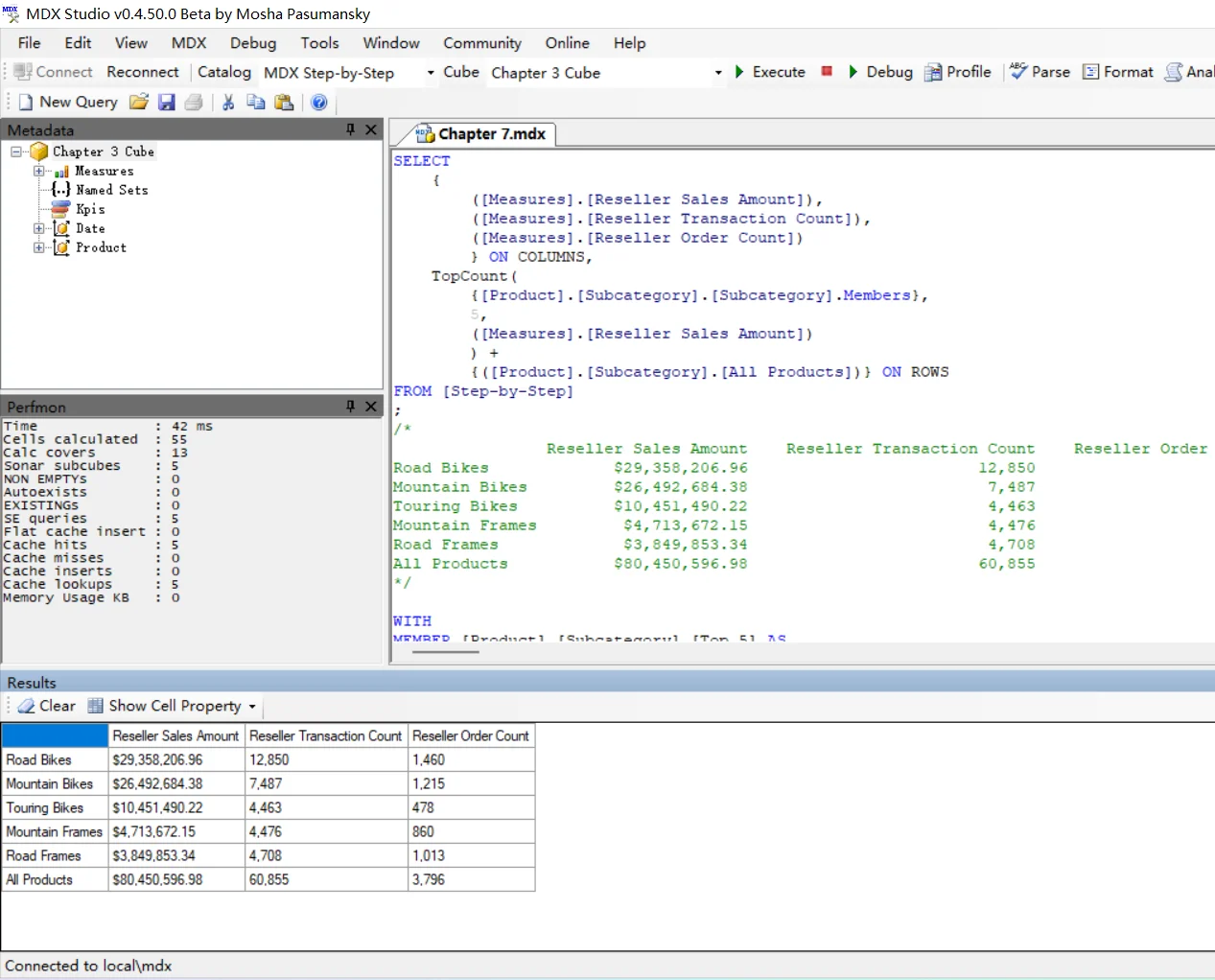Screen dimensions: 1215x980
Task: Paste from clipboard with the paste icon
Action: point(284,102)
